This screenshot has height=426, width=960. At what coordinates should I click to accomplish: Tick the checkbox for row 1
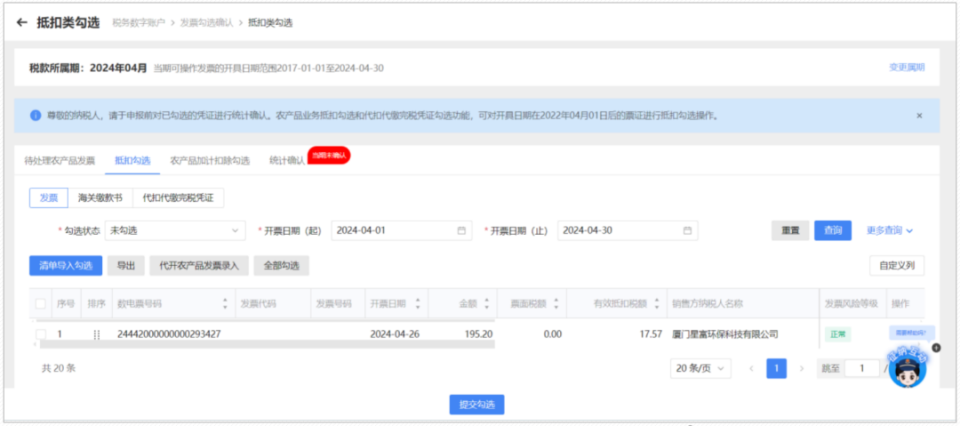[40, 334]
